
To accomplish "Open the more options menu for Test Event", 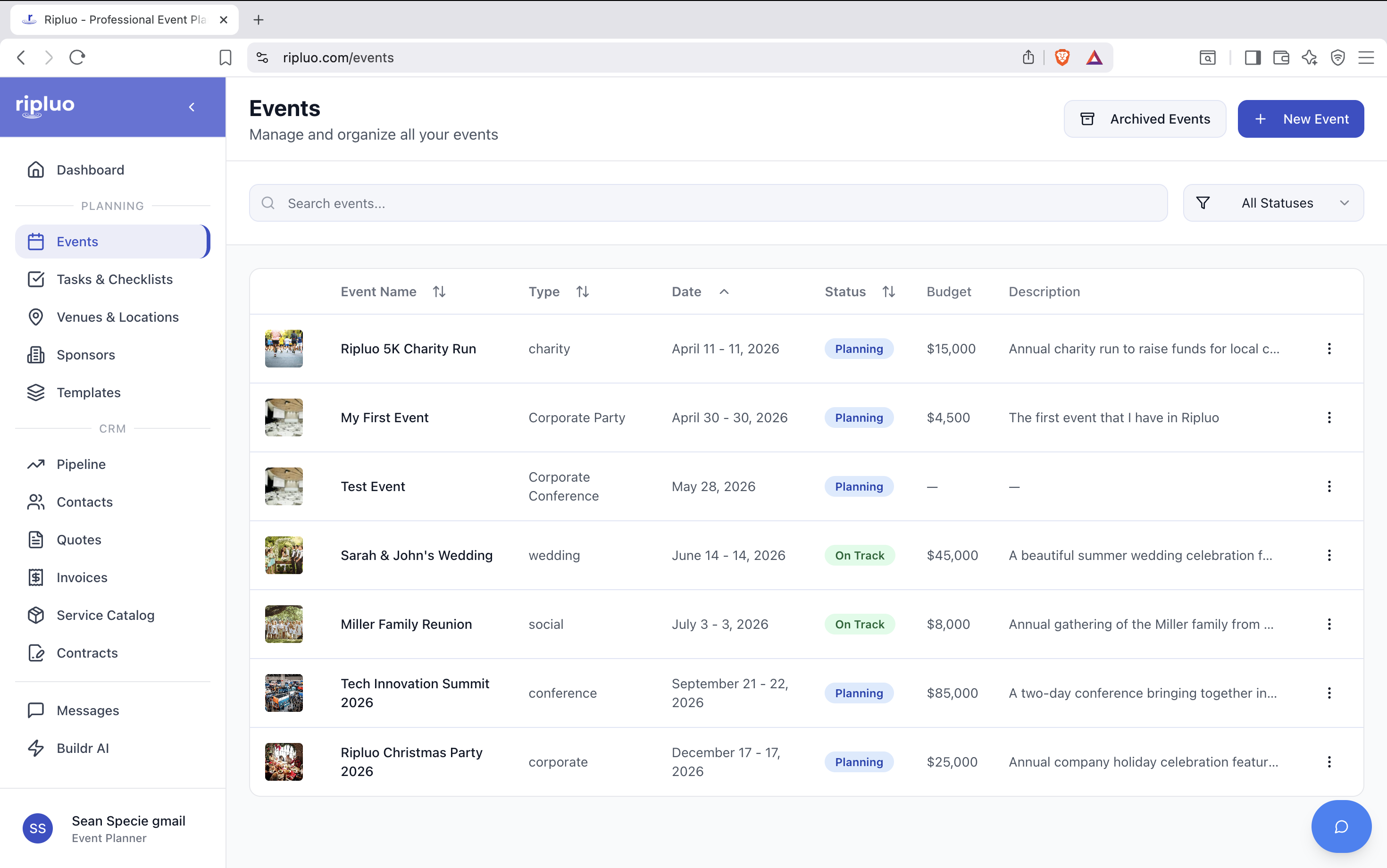I will 1329,486.
